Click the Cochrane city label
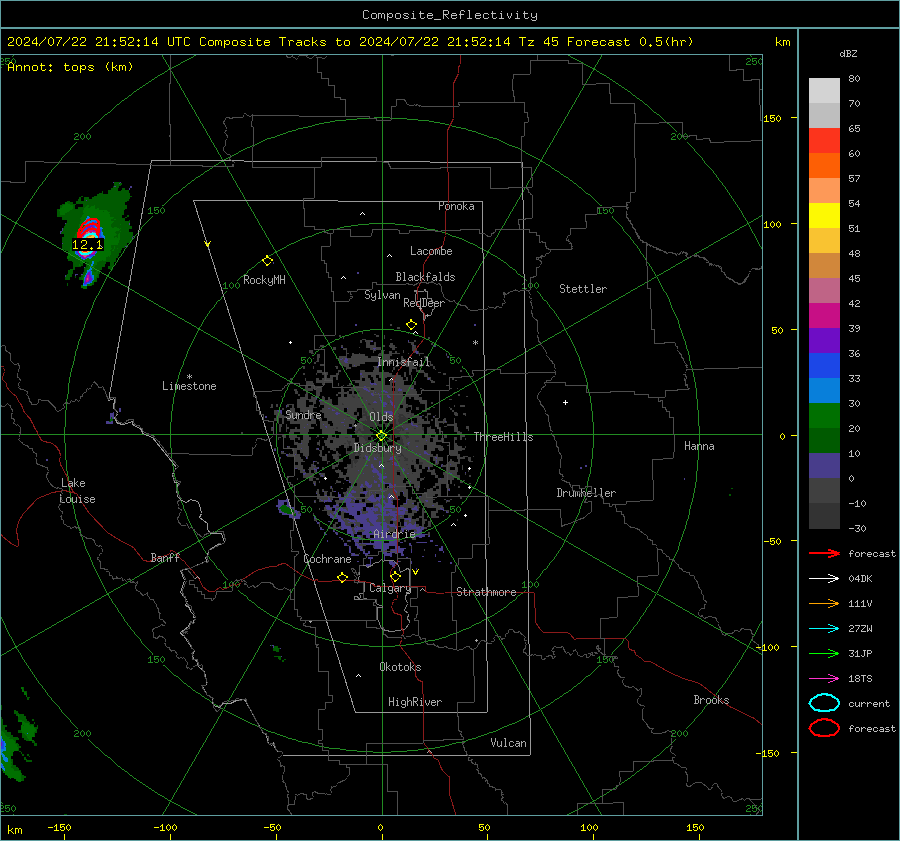Image resolution: width=900 pixels, height=841 pixels. [x=327, y=559]
